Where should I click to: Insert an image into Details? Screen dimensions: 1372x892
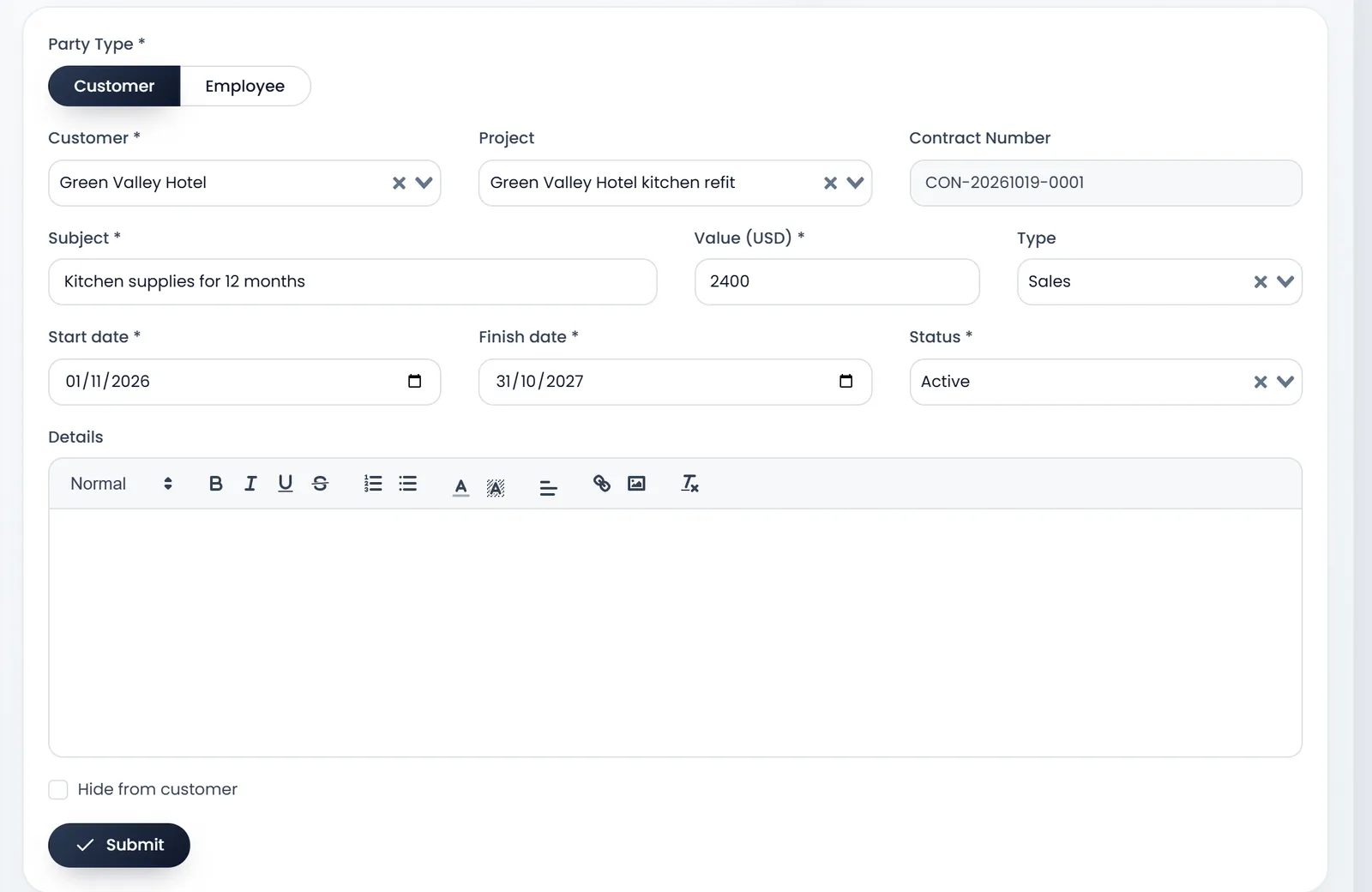(636, 484)
